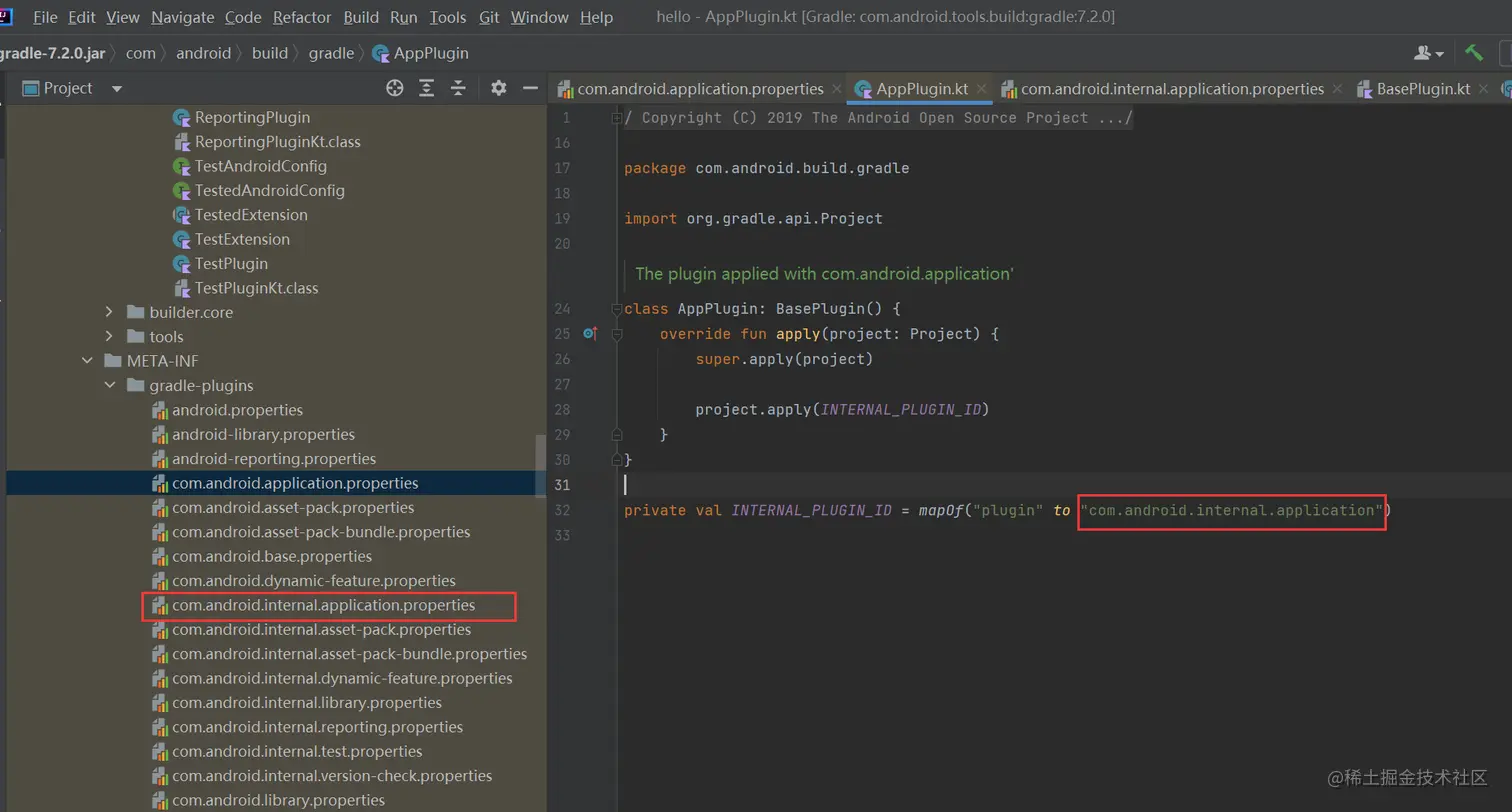This screenshot has height=812, width=1512.
Task: Collapse the gradle-plugins folder
Action: 109,385
